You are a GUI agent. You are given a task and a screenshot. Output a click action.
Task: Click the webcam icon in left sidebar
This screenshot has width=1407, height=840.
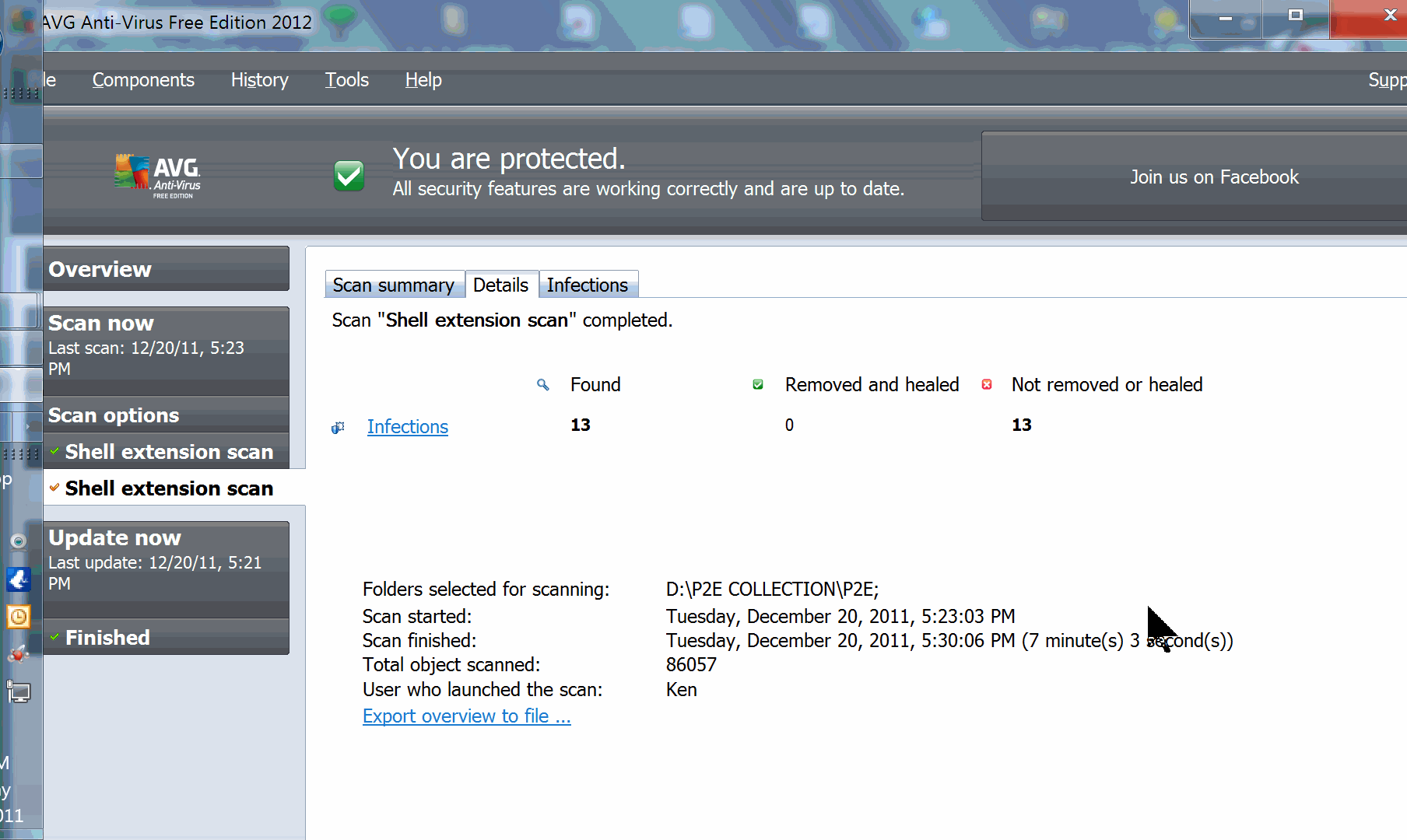(19, 541)
